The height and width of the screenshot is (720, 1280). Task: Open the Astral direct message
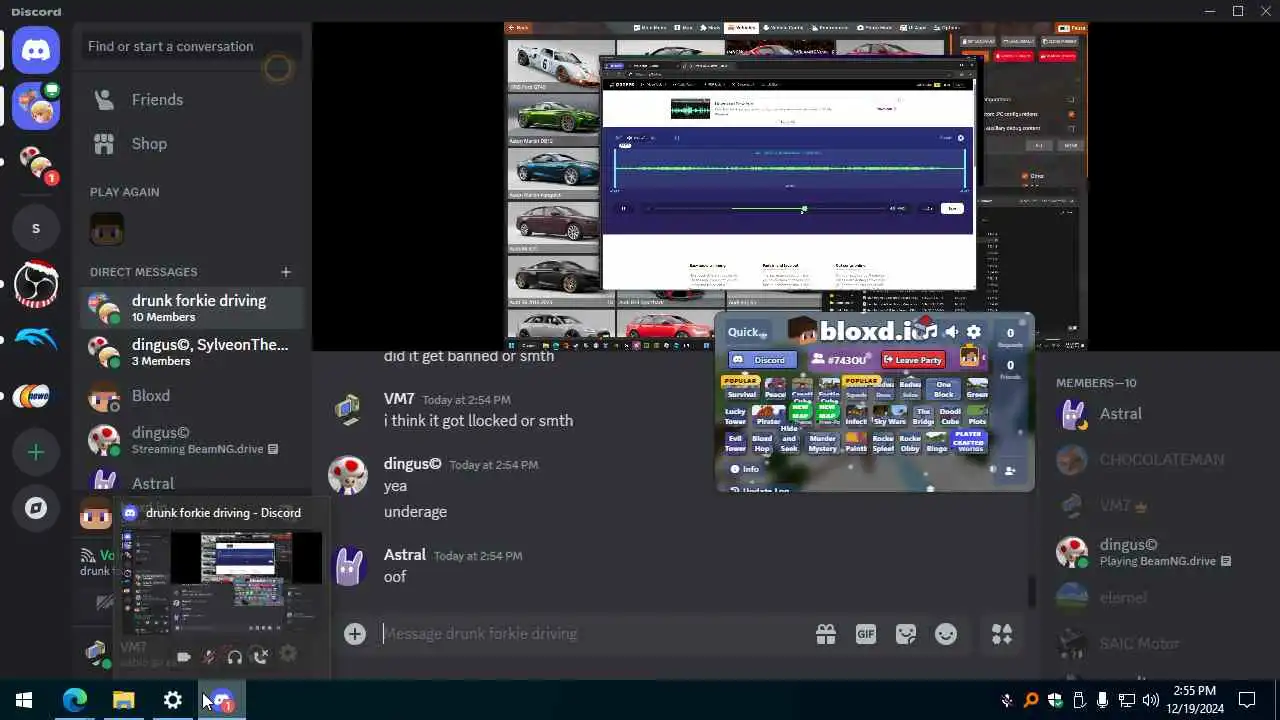(192, 483)
